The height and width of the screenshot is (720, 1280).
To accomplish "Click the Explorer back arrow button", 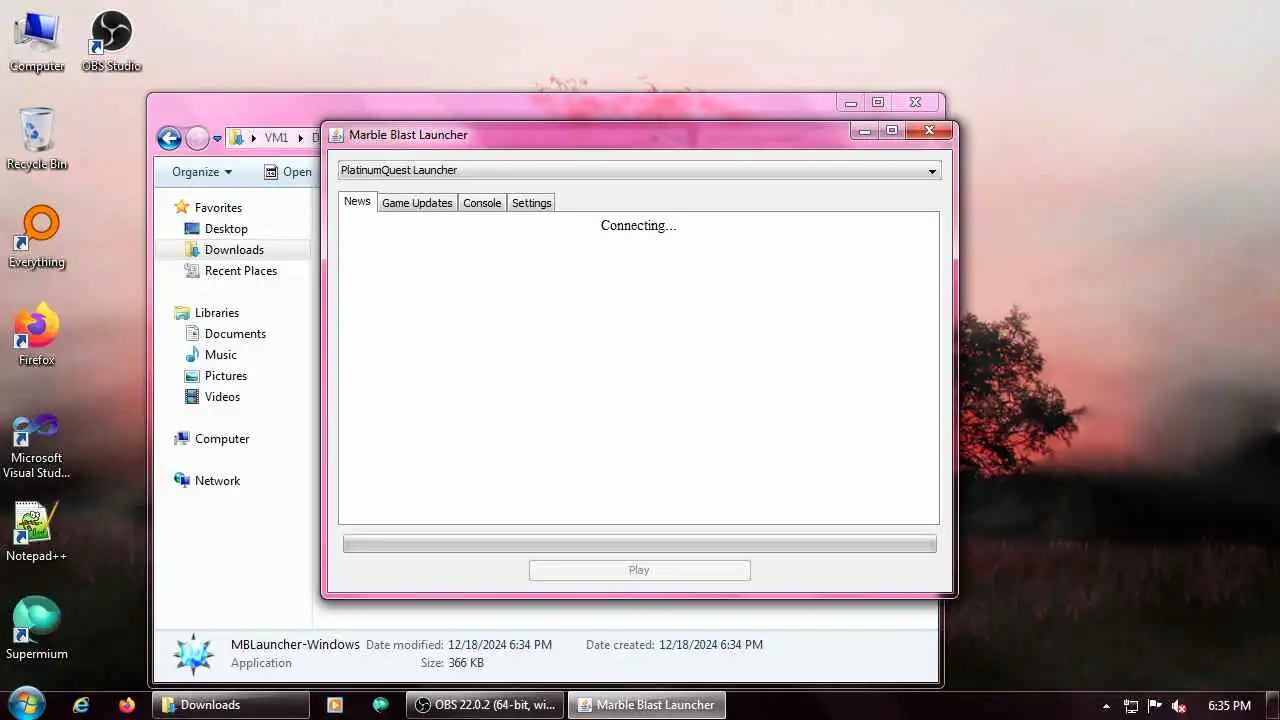I will [x=169, y=138].
